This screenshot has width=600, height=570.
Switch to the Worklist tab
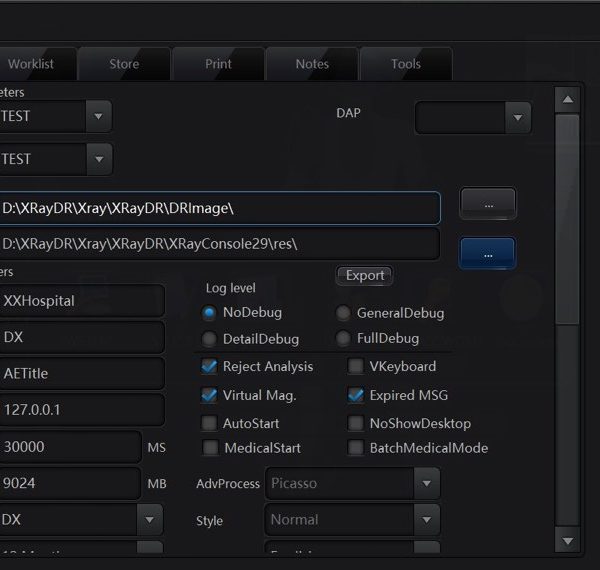point(31,64)
